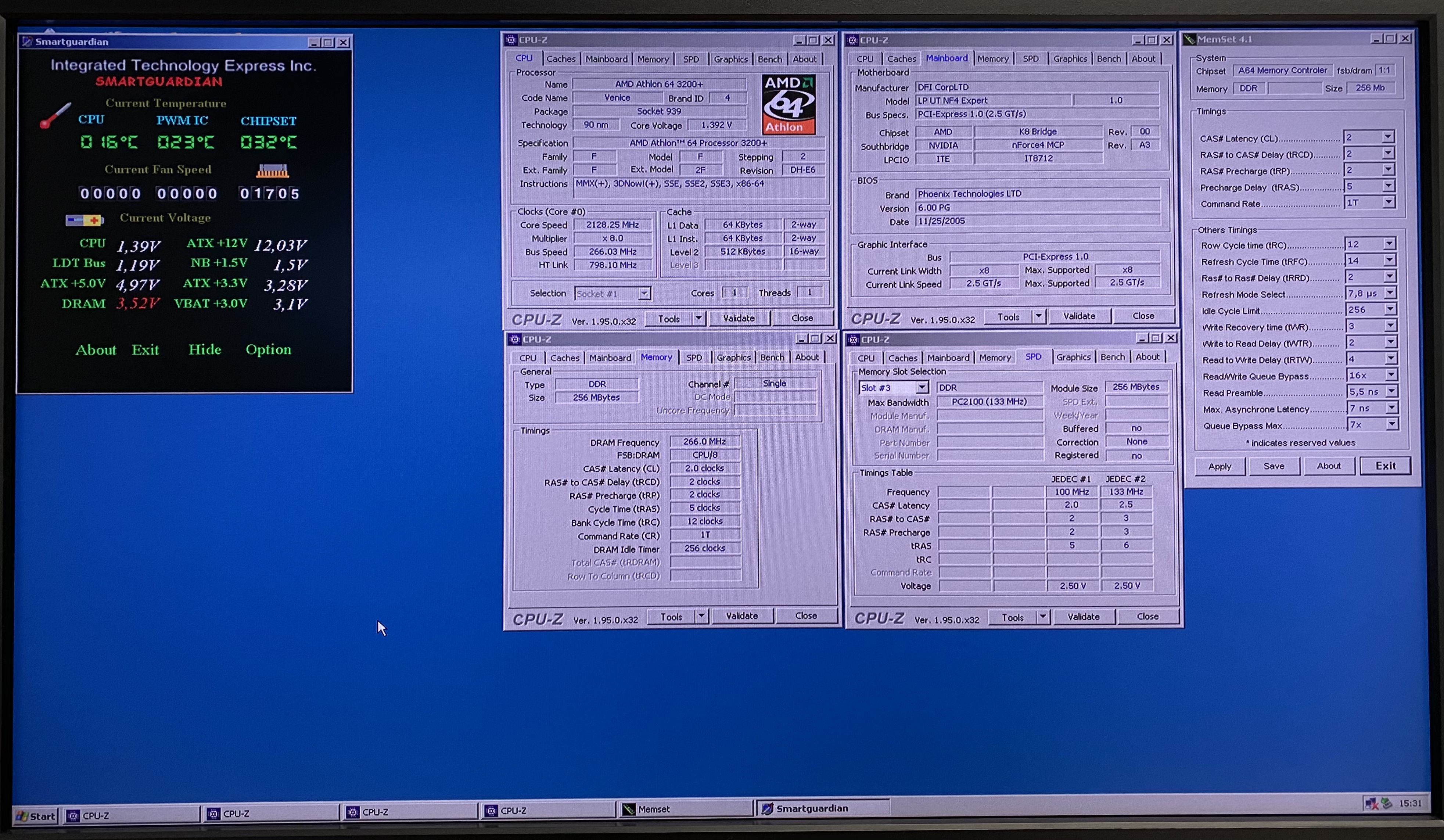1444x840 pixels.
Task: Open Caches tab in CPU-Z CPU window
Action: coord(560,58)
